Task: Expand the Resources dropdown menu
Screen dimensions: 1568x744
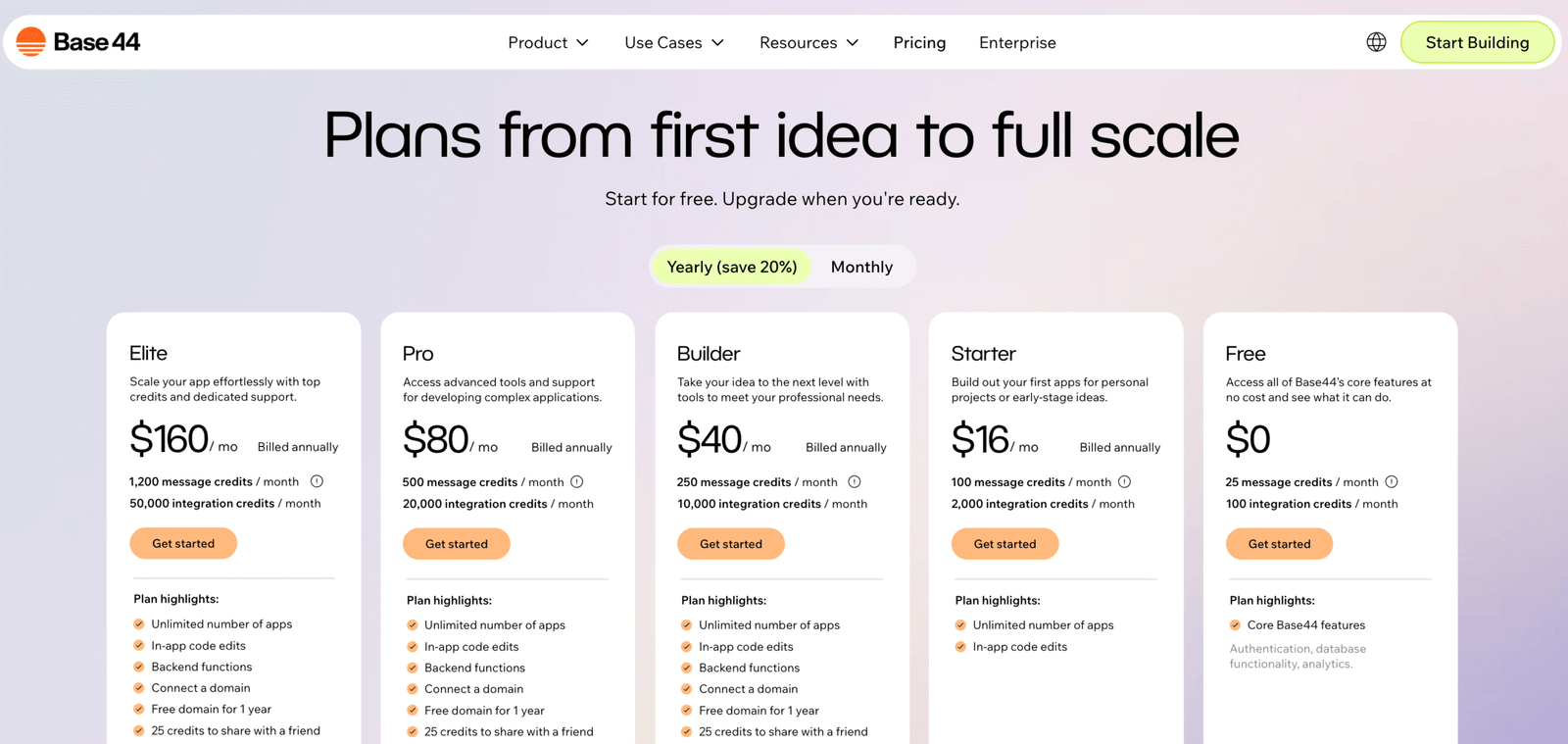Action: coord(808,43)
